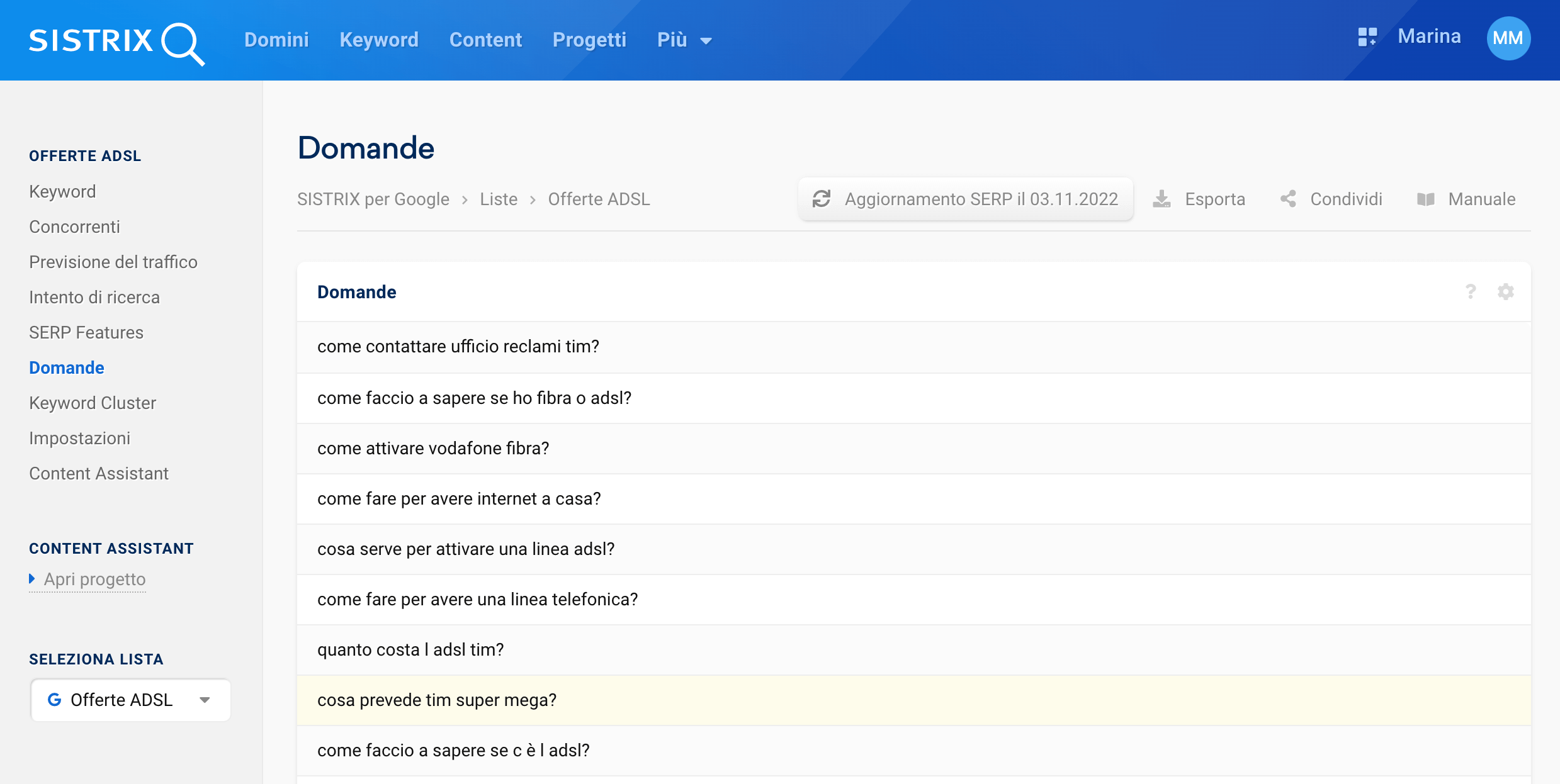Click the Offerte ADSL breadcrumb
Image resolution: width=1560 pixels, height=784 pixels.
tap(599, 199)
